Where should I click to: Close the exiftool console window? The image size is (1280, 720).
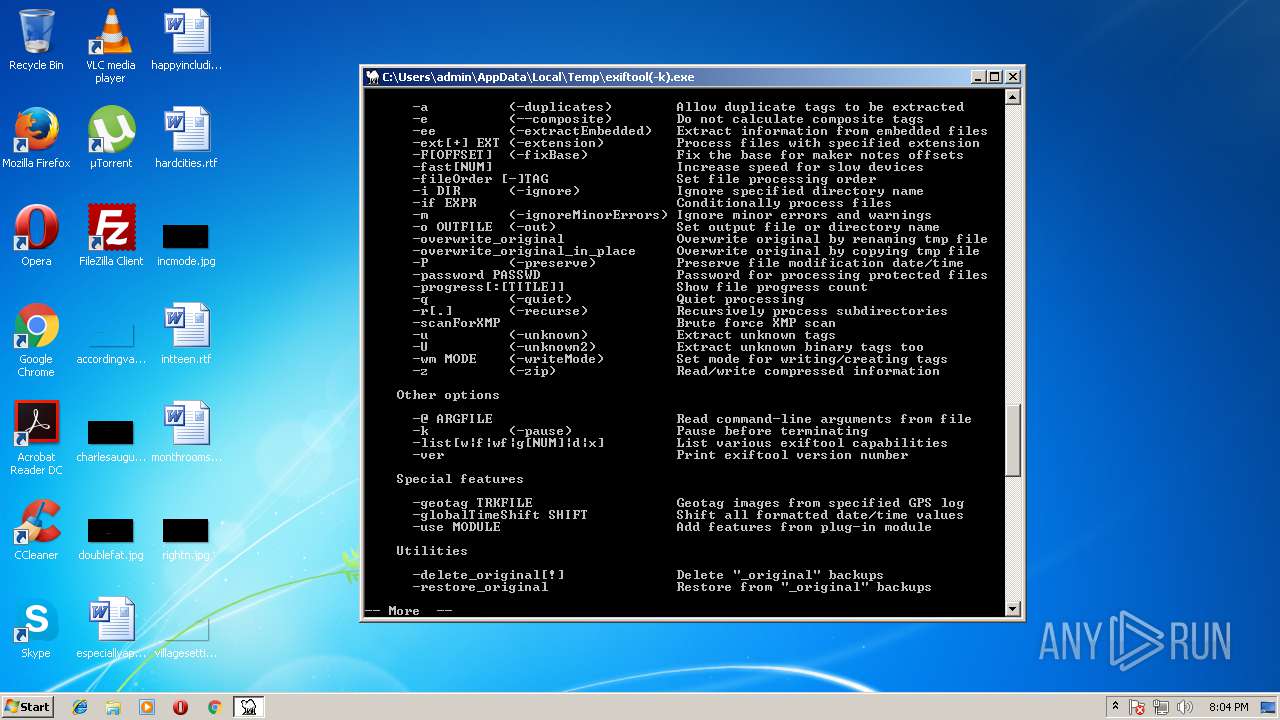(1013, 77)
